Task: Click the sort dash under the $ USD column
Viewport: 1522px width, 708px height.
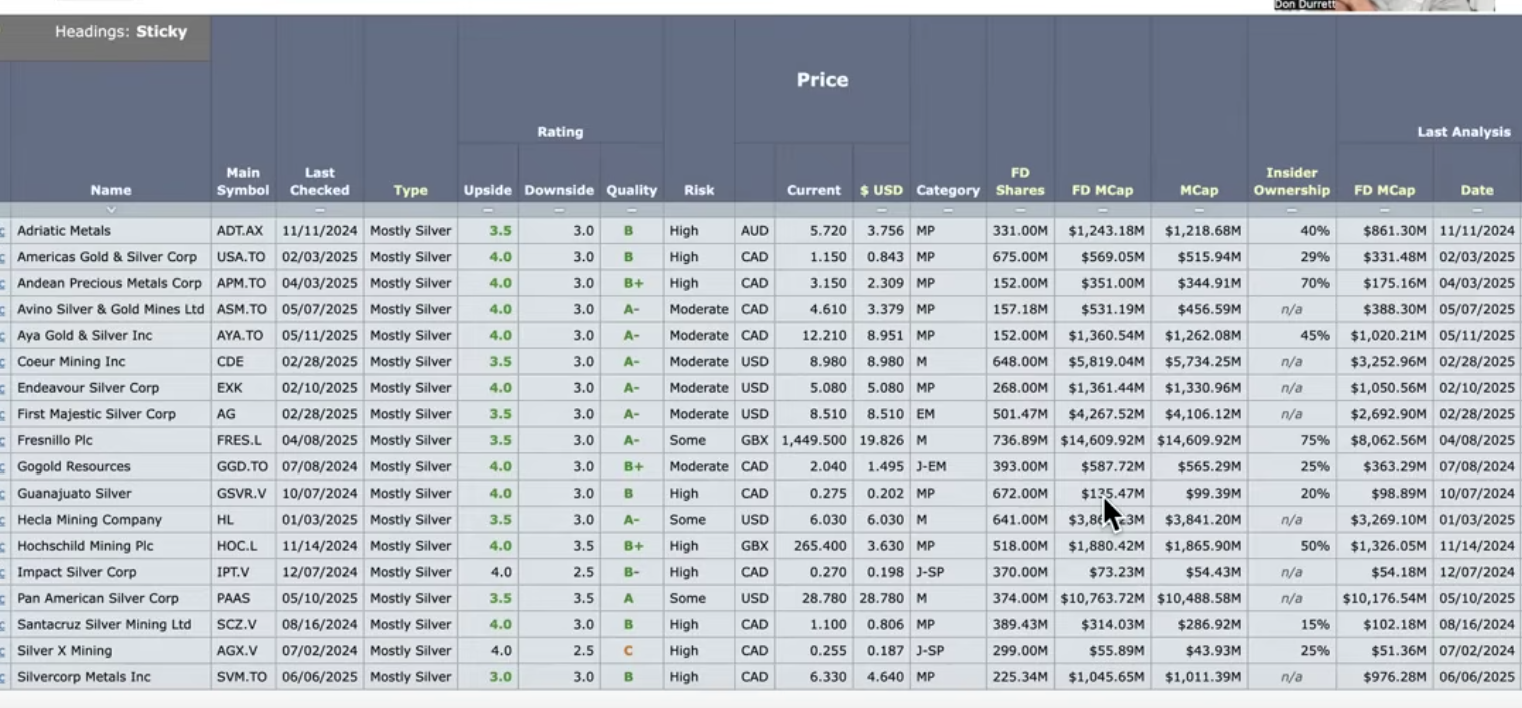Action: coord(881,210)
